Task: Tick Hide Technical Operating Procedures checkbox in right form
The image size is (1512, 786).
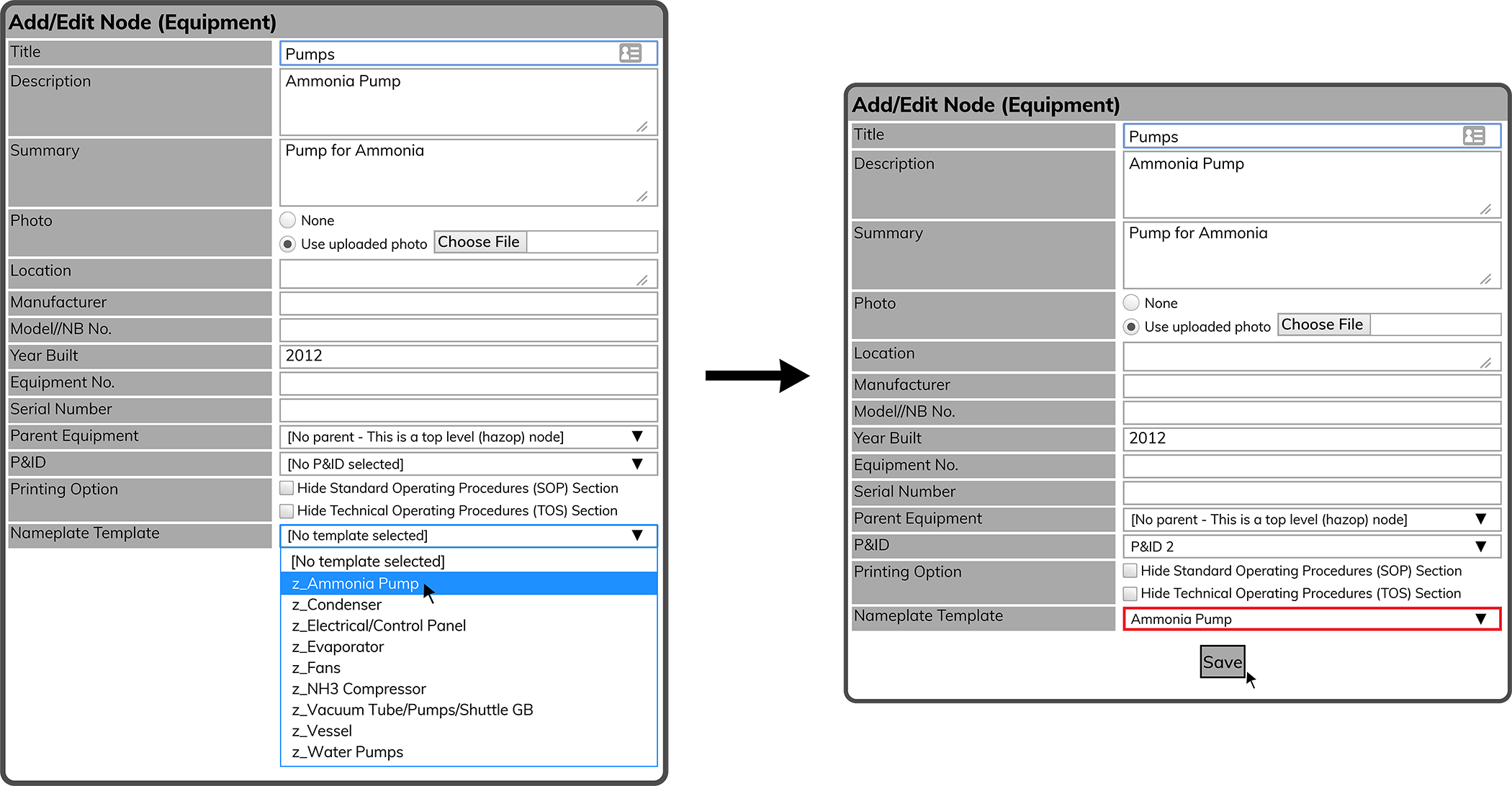Action: 1130,593
